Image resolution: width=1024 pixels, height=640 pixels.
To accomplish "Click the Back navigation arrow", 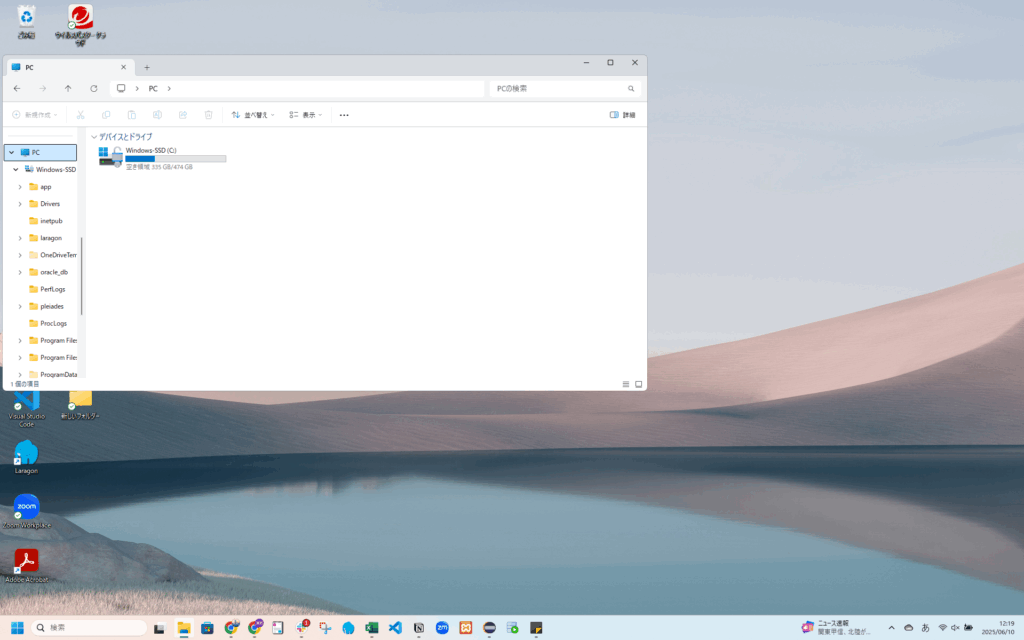I will (16, 88).
